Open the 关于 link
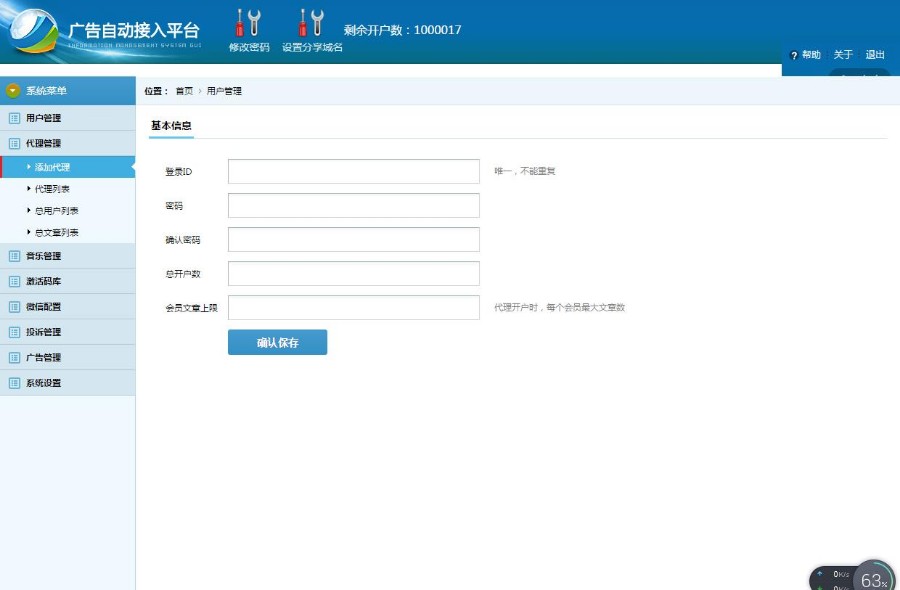Screen dimensions: 900x590 tap(843, 55)
